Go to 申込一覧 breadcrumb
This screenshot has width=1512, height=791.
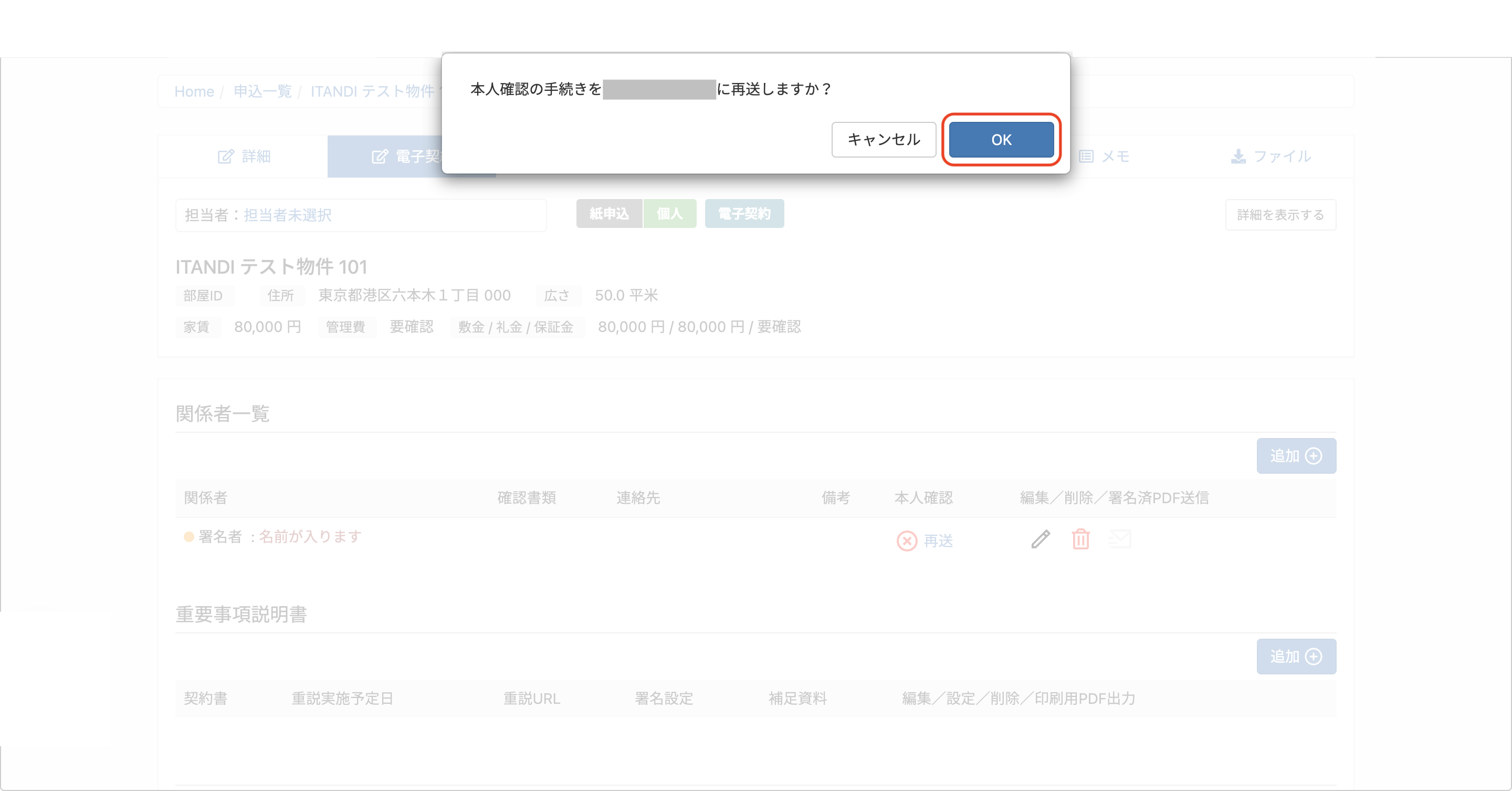coord(262,91)
